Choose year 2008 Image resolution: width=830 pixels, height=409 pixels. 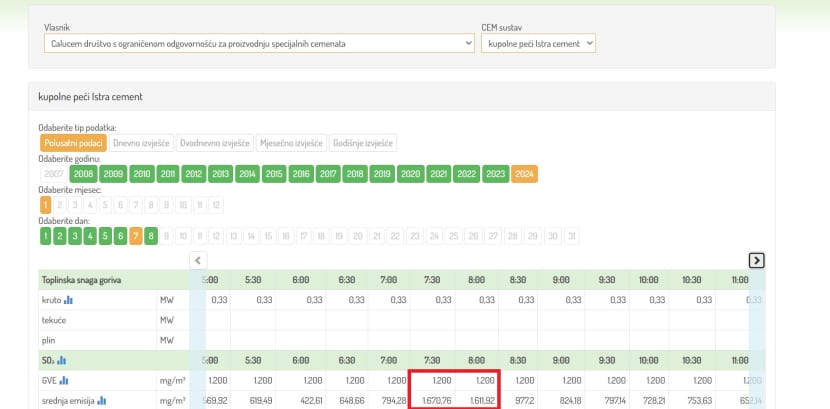[83, 174]
